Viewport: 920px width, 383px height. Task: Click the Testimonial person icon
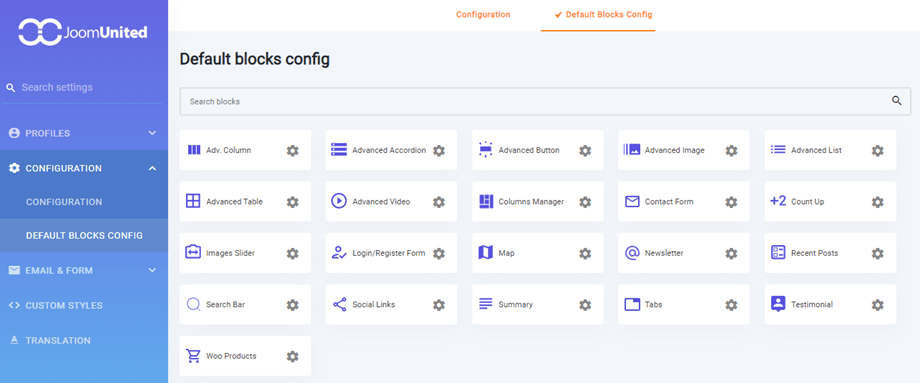click(x=778, y=304)
